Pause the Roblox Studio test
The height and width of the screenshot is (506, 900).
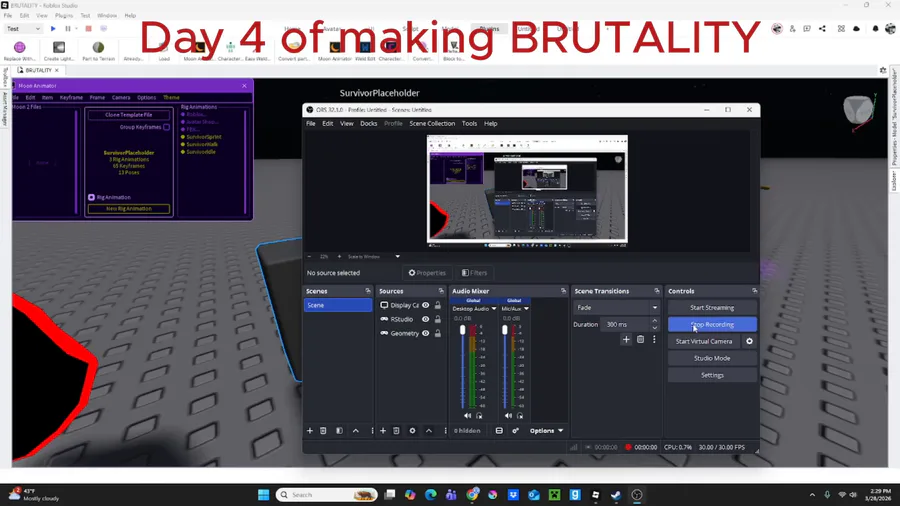pyautogui.click(x=68, y=29)
